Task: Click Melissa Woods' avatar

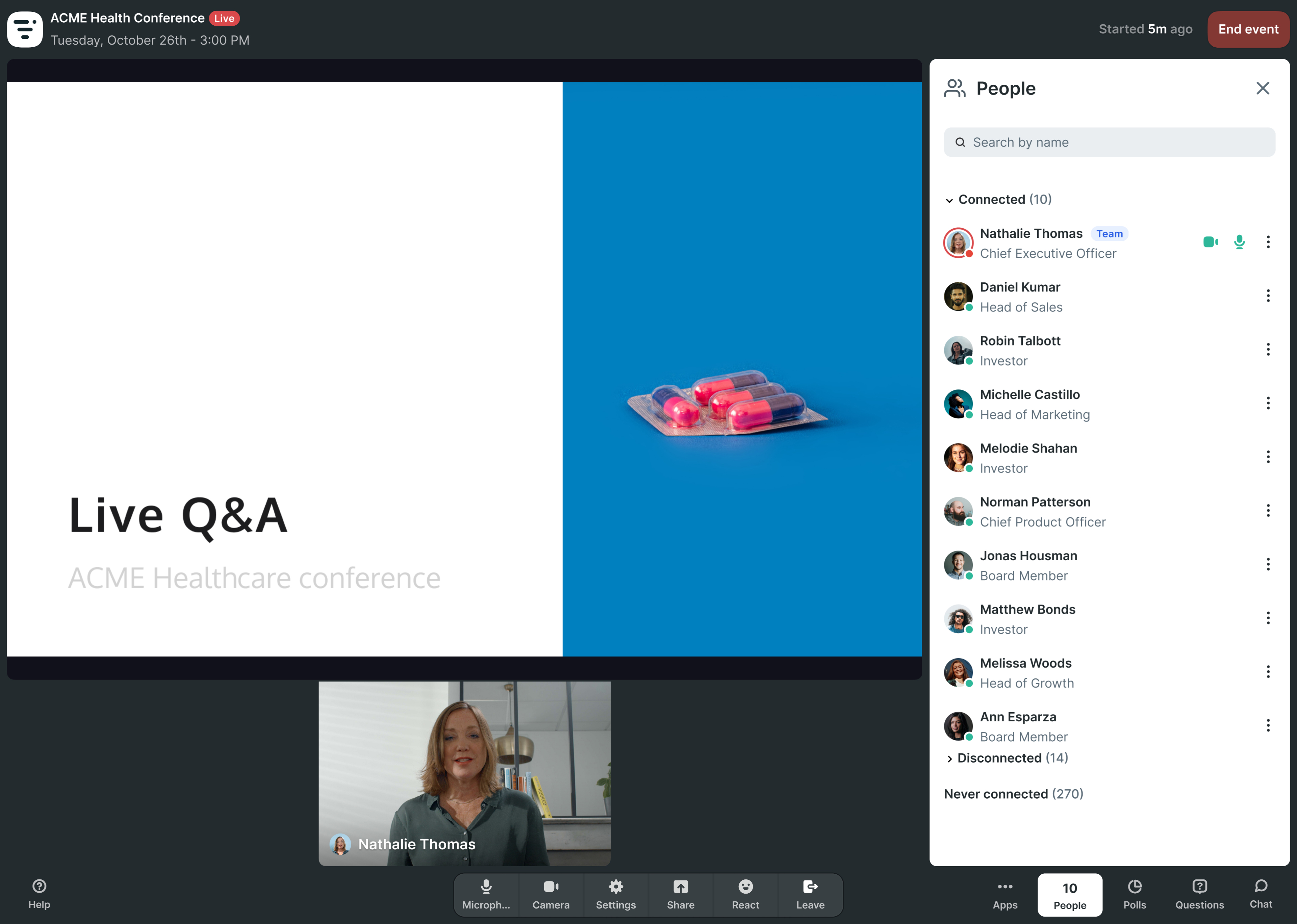Action: [x=959, y=672]
